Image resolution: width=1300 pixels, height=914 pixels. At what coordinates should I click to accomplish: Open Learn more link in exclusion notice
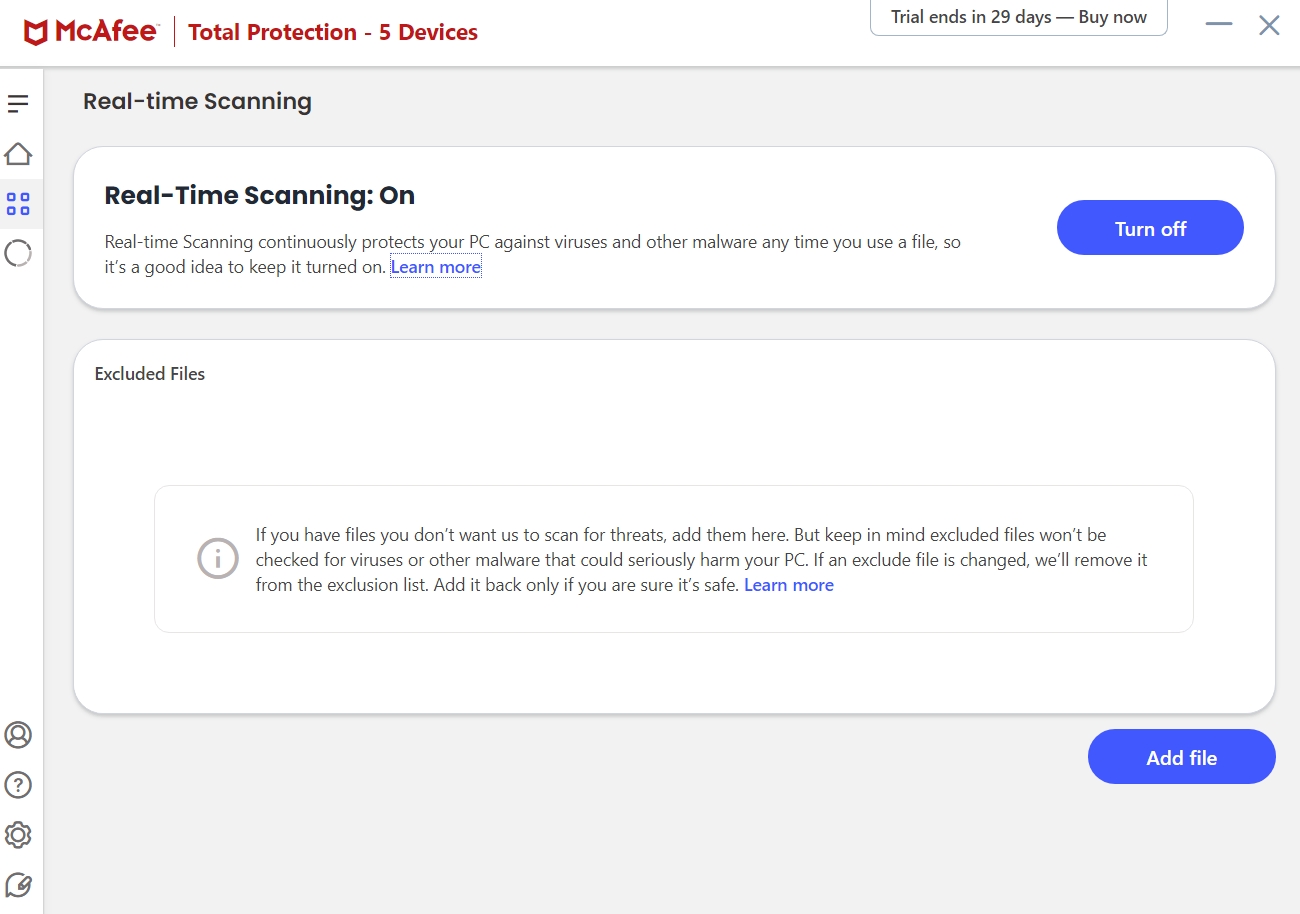[x=789, y=585]
